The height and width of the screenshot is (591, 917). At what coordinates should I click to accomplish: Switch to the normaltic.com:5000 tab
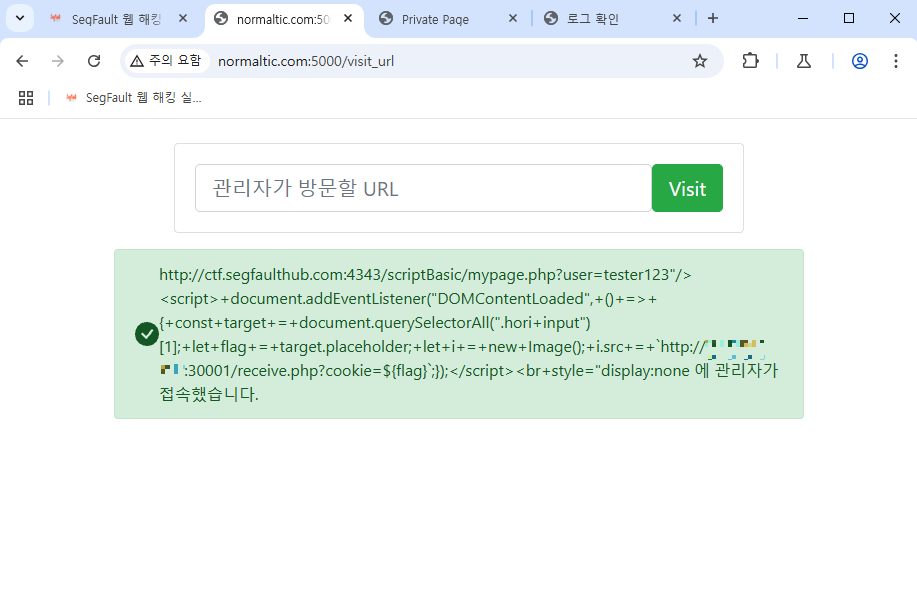[283, 19]
